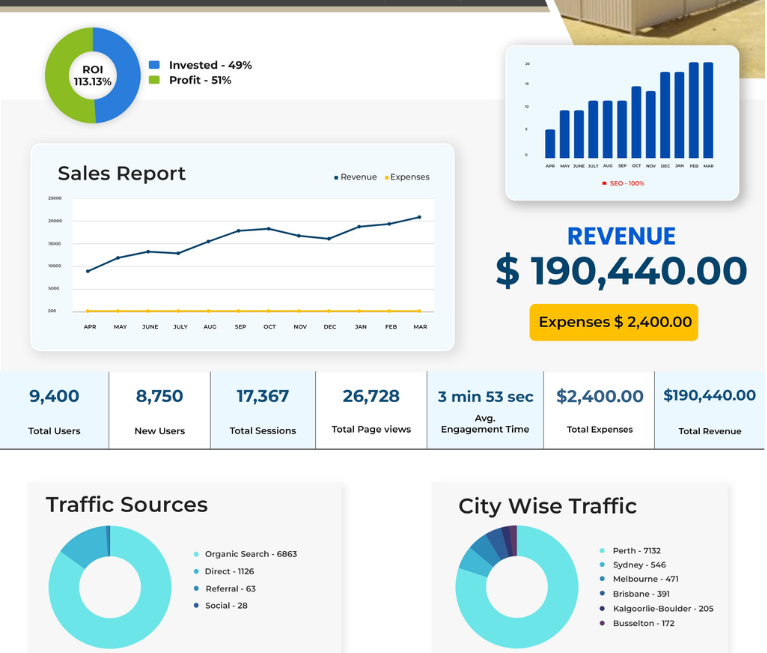Image resolution: width=767 pixels, height=653 pixels.
Task: Select the Total Users 9,400 tile
Action: pyautogui.click(x=54, y=410)
